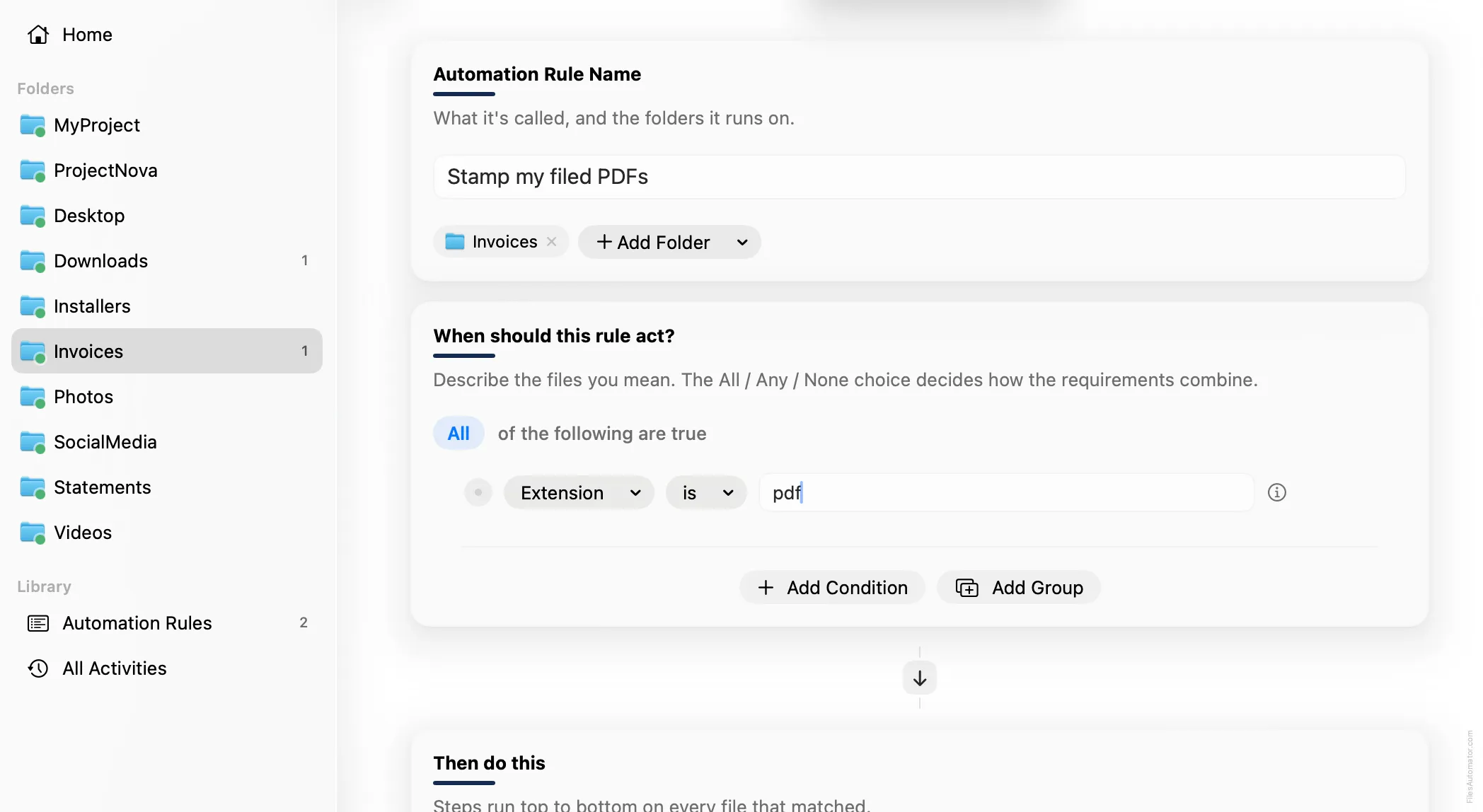
Task: Click the Invoices folder chip icon
Action: (x=454, y=242)
